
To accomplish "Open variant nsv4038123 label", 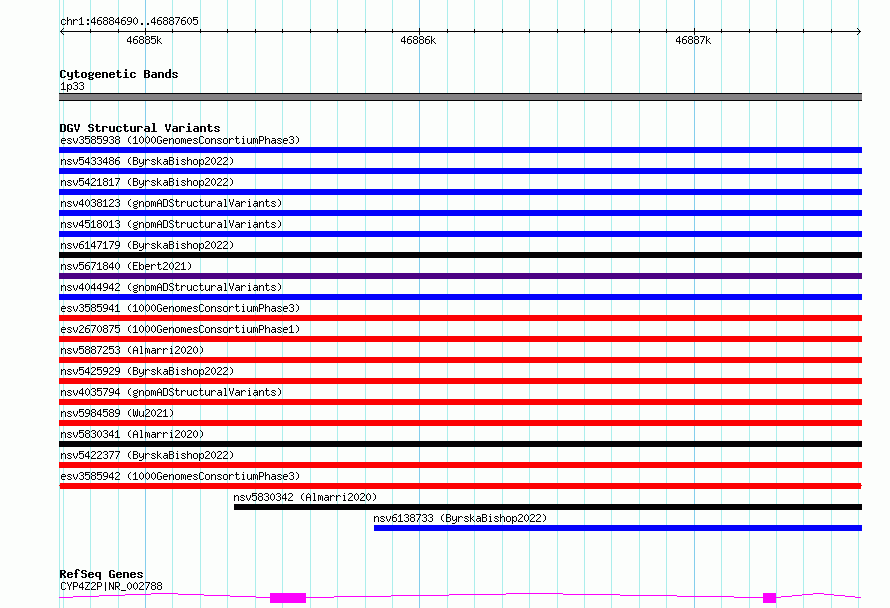I will [171, 203].
